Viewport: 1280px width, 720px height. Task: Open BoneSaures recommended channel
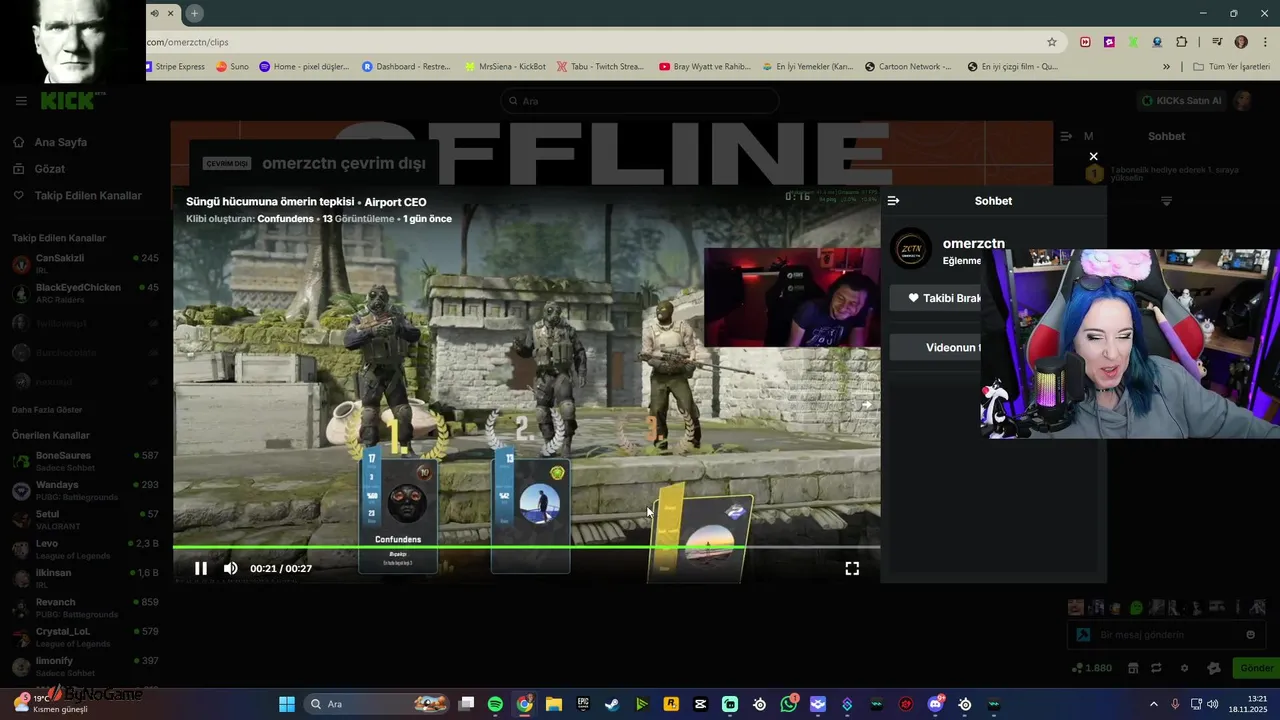[x=85, y=461]
